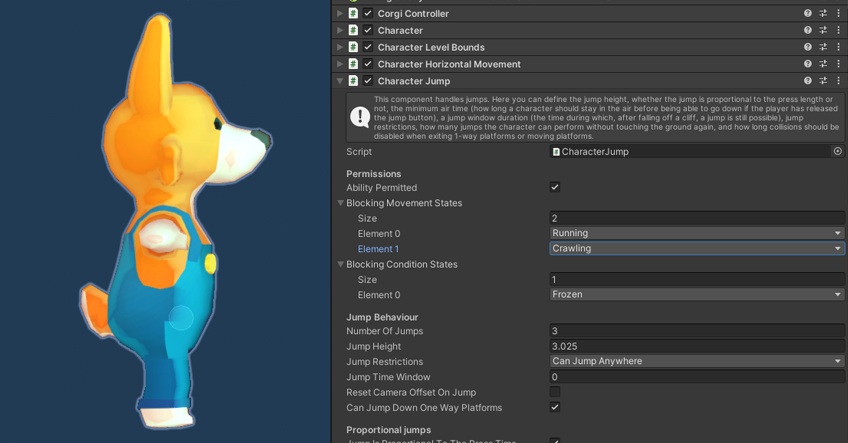The height and width of the screenshot is (443, 848).
Task: Uncheck Can Jump Down One Way Platforms
Action: pos(555,408)
